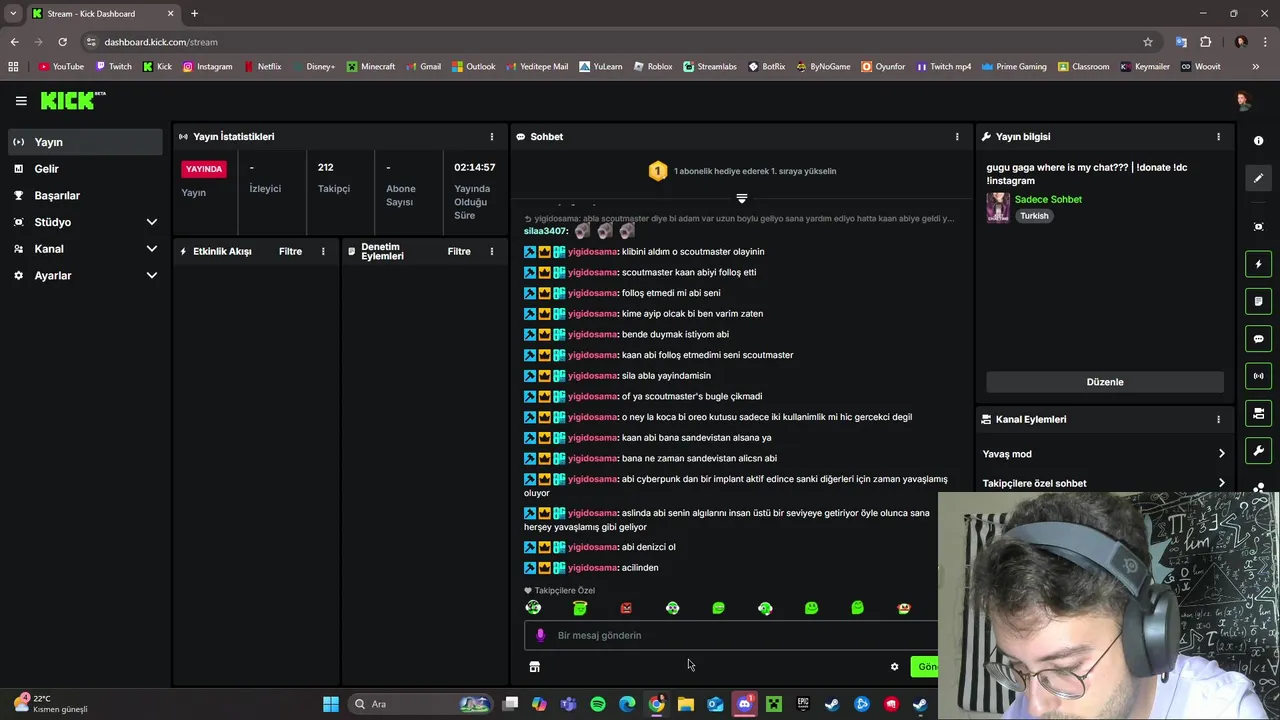Open the tab search dropdown arrow
Image resolution: width=1280 pixels, height=720 pixels.
click(13, 14)
